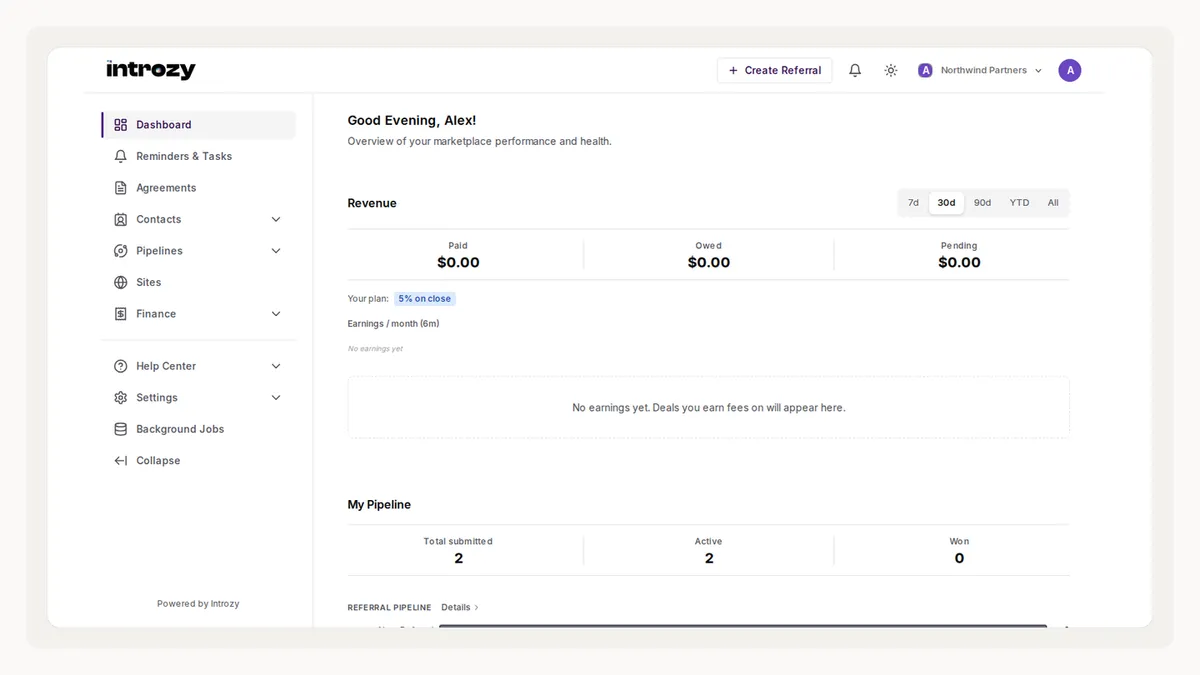Click the 'No earnings yet. Deals you earn' box
The image size is (1200, 675).
[709, 408]
